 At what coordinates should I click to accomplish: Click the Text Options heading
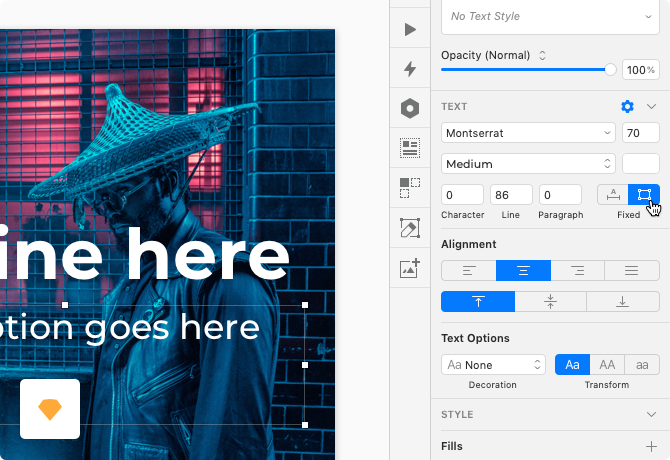coord(475,338)
